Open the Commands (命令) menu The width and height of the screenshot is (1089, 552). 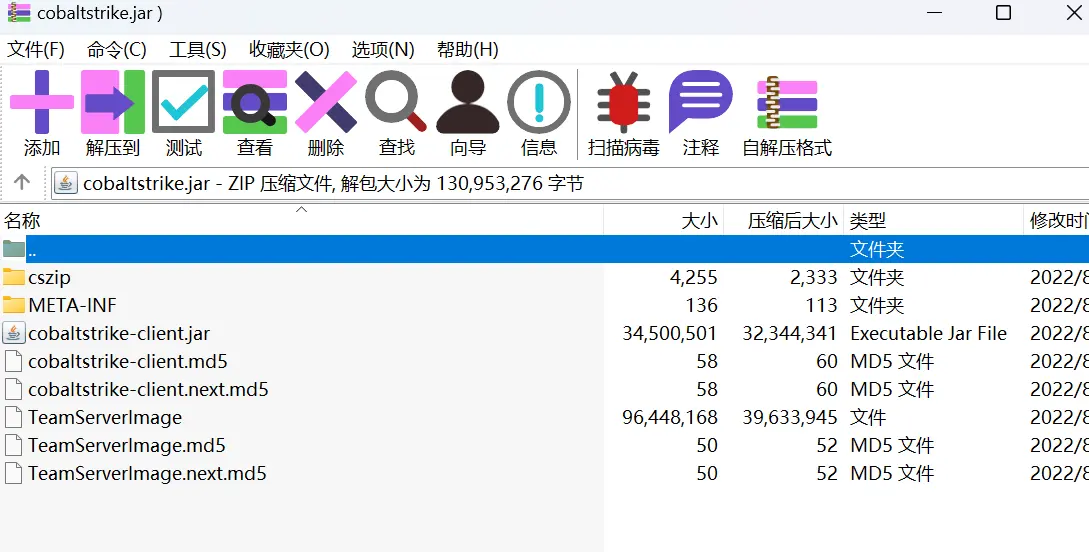[116, 49]
